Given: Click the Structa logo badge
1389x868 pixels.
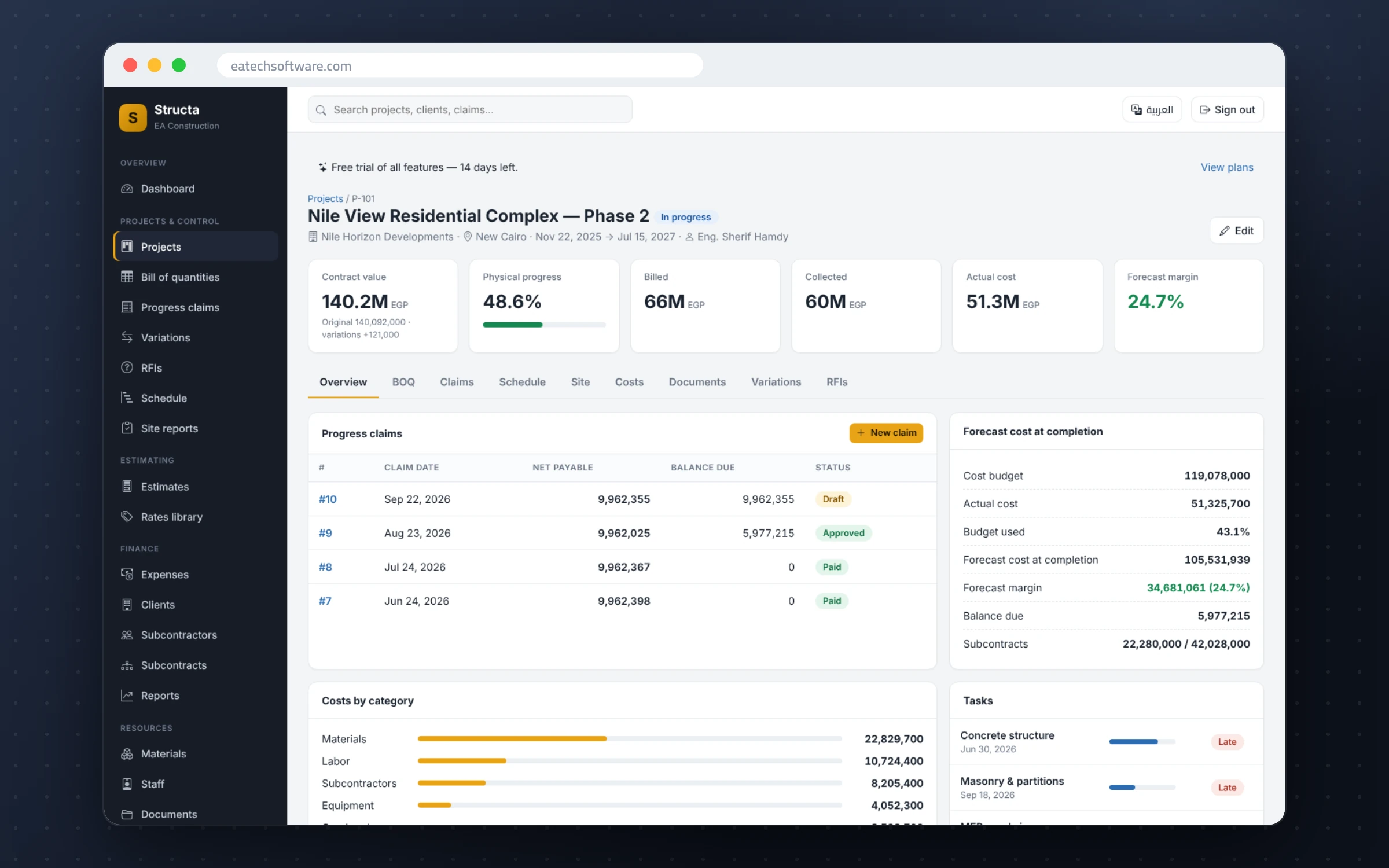Looking at the screenshot, I should click(x=133, y=117).
